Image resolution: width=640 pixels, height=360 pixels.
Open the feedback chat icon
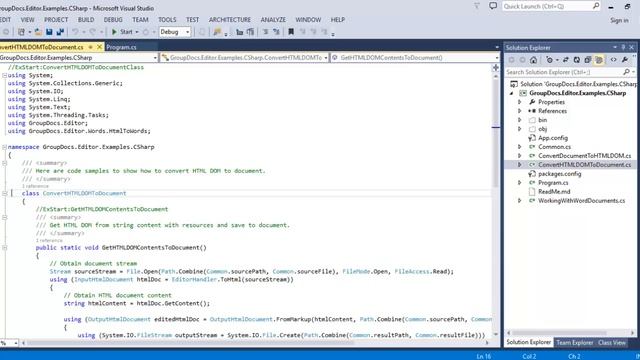point(493,6)
